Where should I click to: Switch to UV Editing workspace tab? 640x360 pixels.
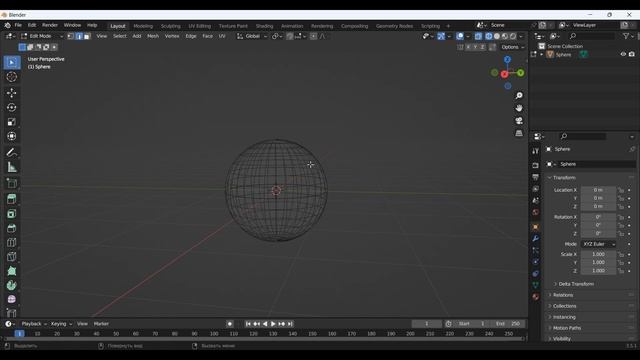point(200,26)
